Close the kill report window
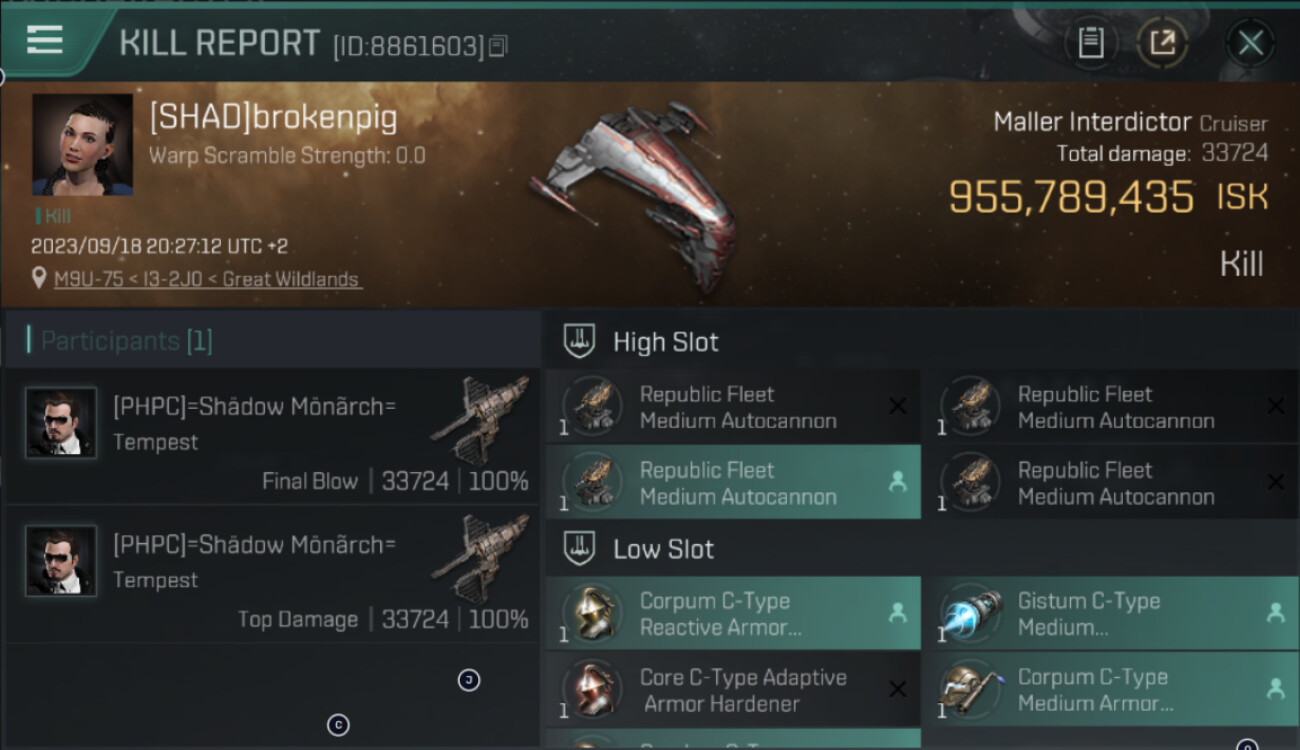Viewport: 1300px width, 750px height. tap(1250, 43)
